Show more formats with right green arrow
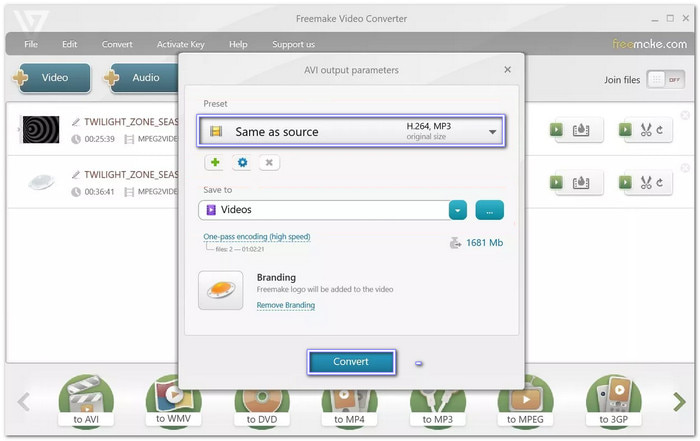 [679, 402]
